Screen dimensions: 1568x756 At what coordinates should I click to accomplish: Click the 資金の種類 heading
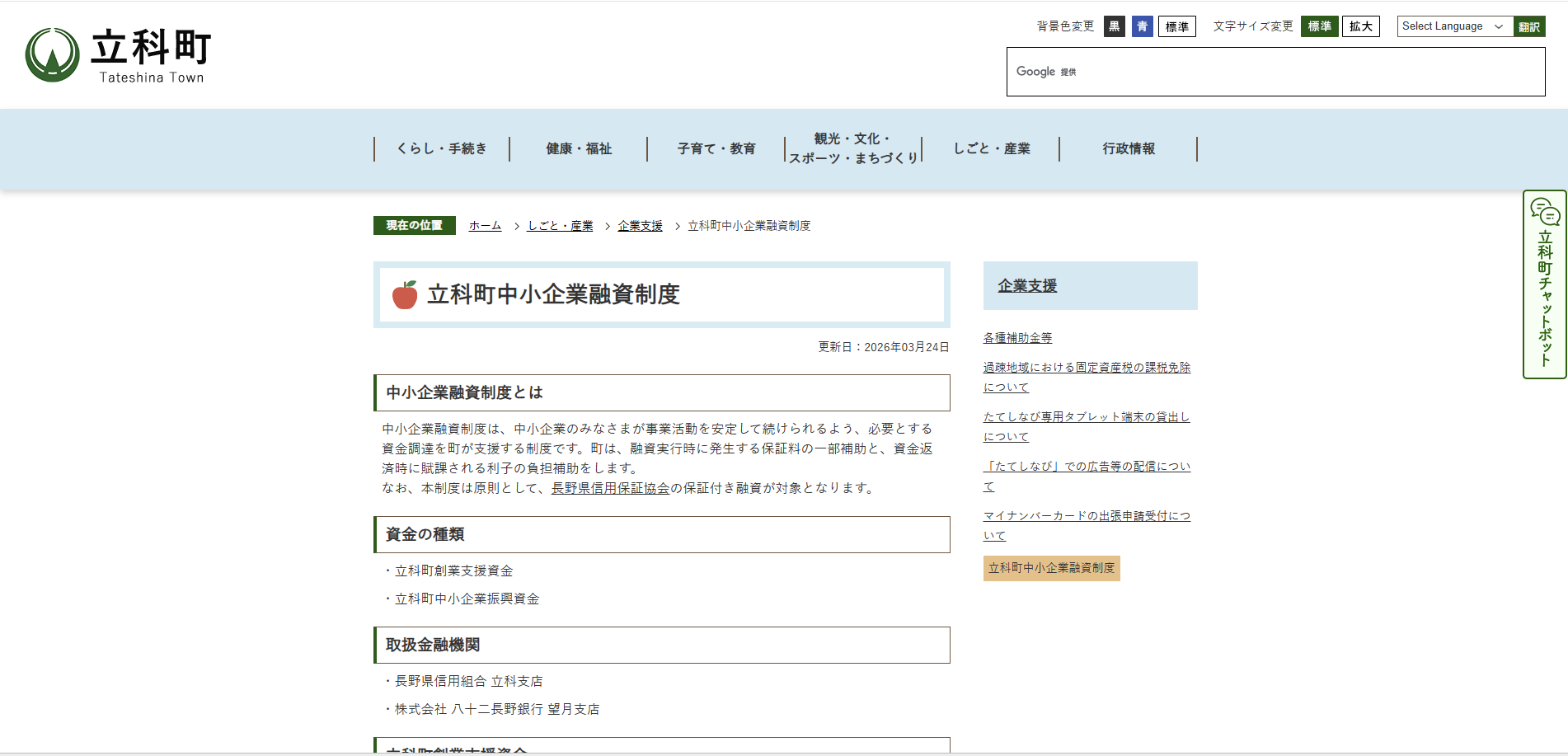425,534
